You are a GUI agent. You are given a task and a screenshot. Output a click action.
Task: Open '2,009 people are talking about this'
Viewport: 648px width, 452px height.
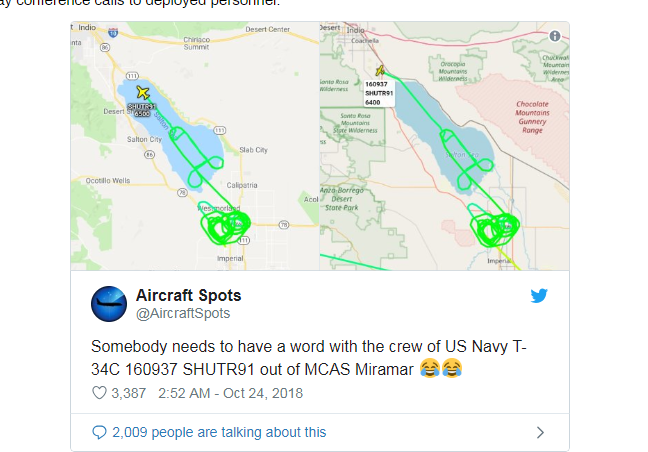219,432
